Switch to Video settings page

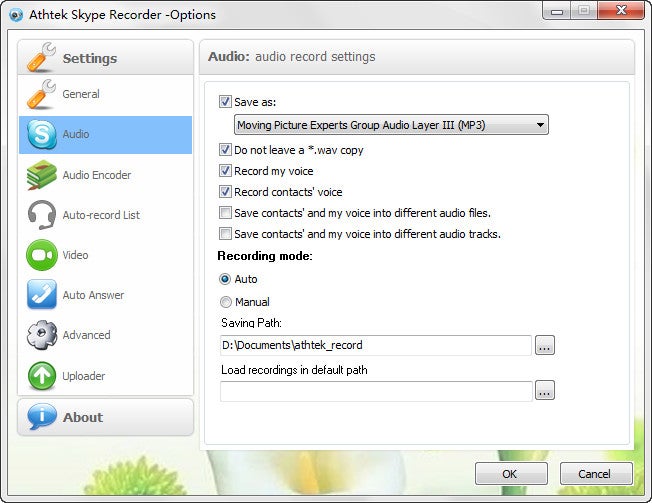105,255
